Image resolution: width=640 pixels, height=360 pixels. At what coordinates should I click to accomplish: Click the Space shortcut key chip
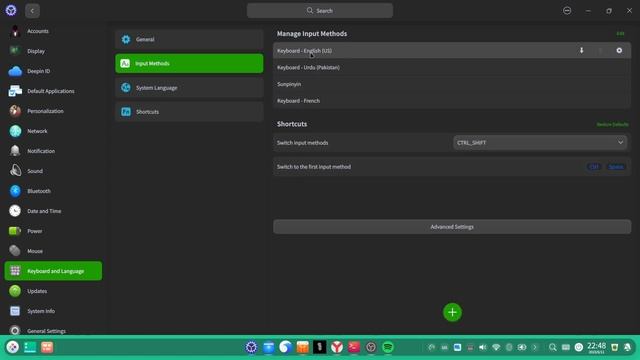click(616, 167)
